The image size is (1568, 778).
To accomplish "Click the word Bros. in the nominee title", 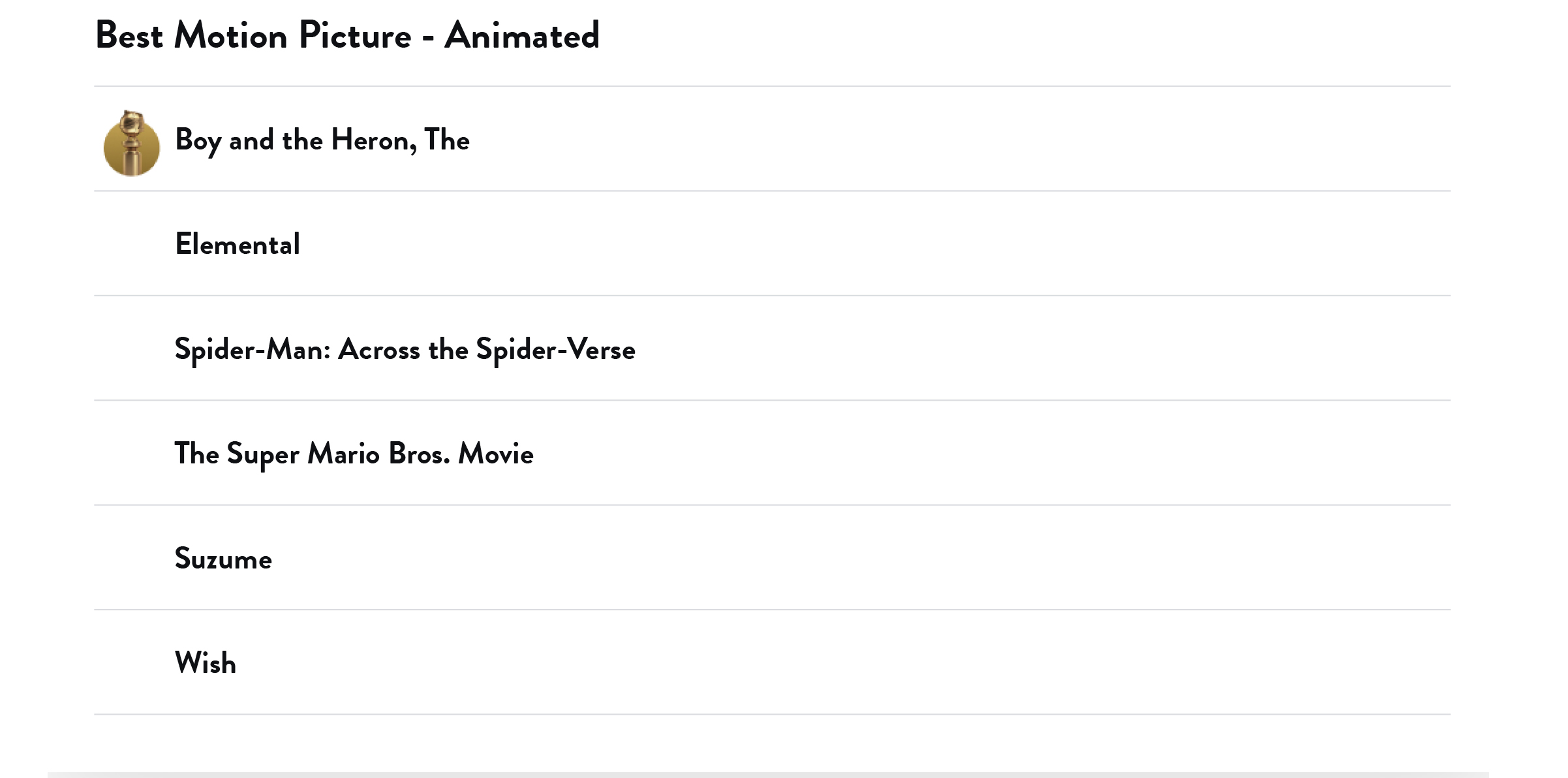I will (x=419, y=454).
